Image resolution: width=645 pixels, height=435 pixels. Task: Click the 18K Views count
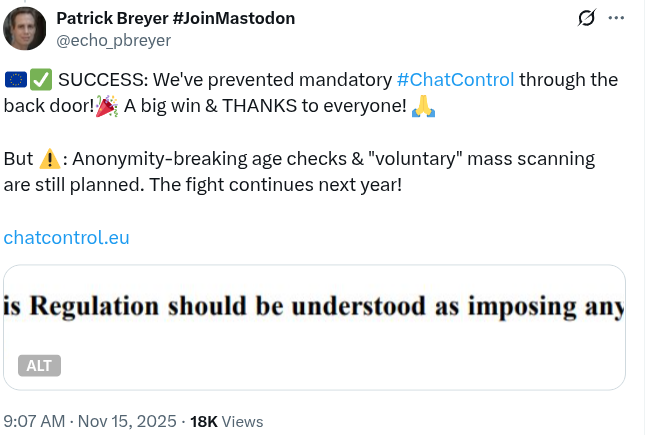tap(225, 421)
